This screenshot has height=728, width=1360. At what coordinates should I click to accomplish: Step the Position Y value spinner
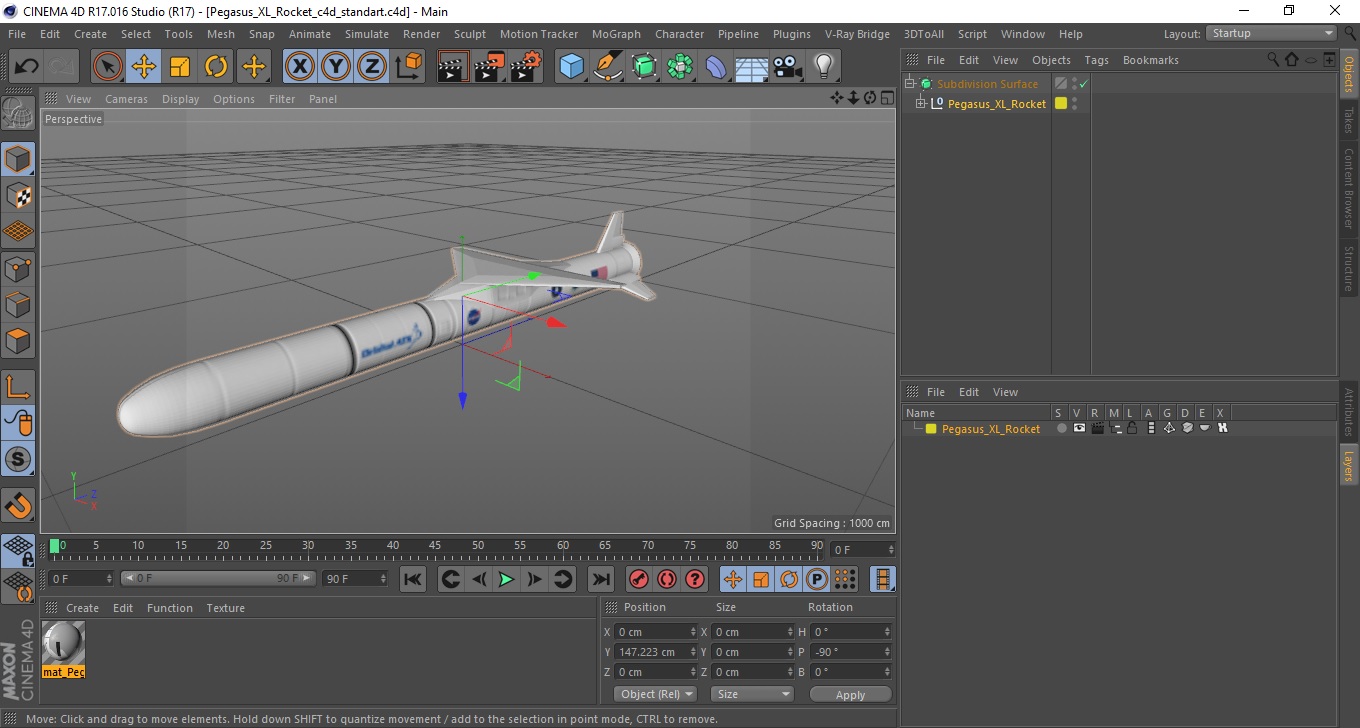694,652
